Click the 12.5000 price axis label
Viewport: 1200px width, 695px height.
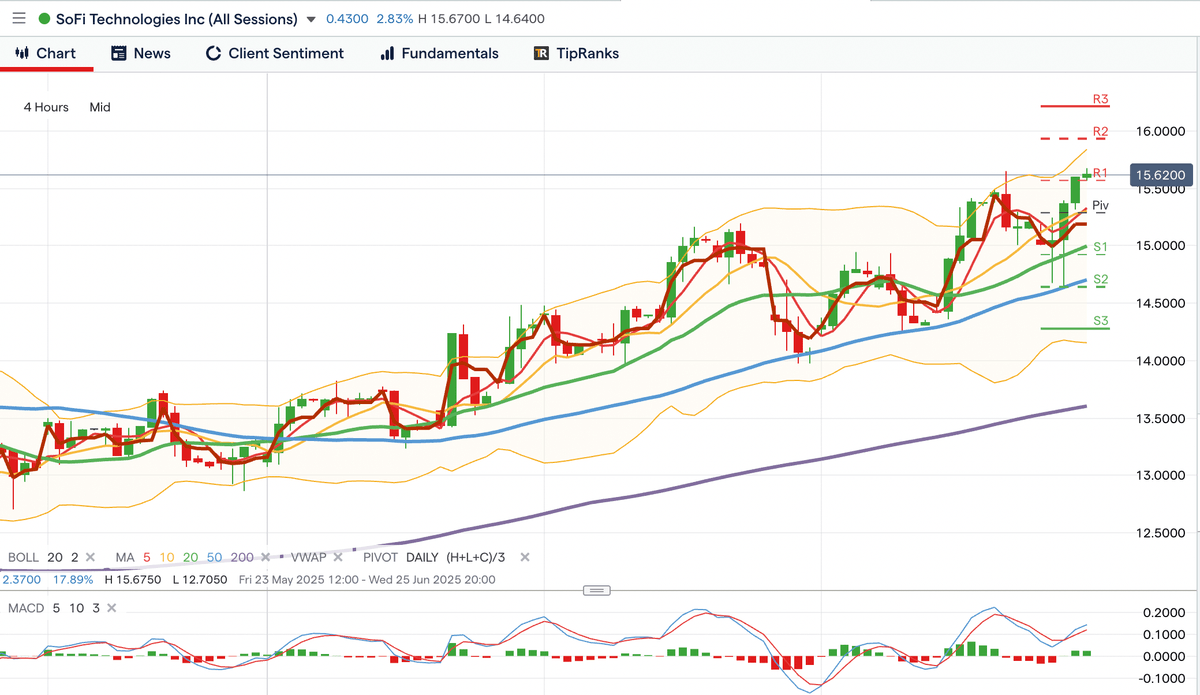[x=1160, y=532]
